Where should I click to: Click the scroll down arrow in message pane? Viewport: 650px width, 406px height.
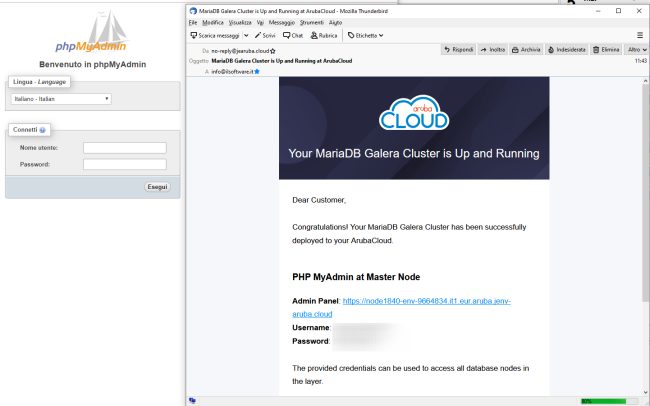pyautogui.click(x=645, y=392)
